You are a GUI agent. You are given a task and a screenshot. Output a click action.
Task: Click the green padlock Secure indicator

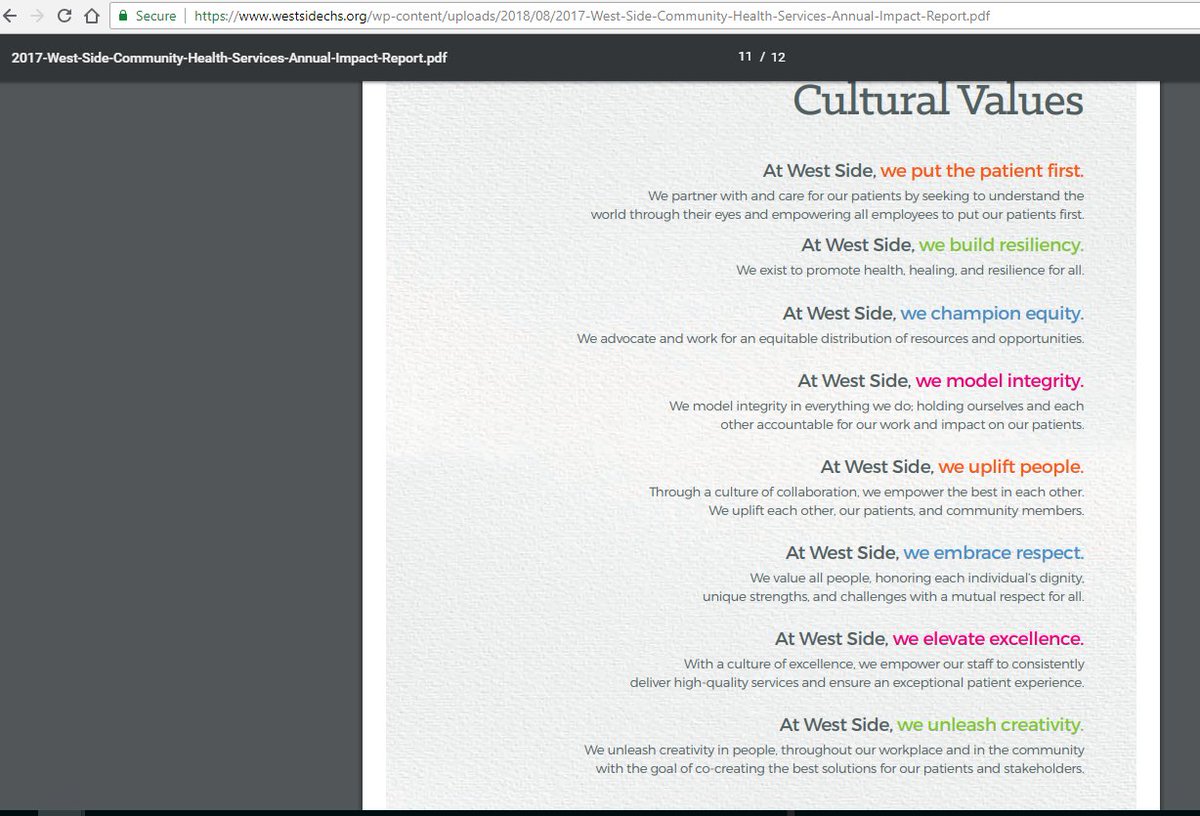click(145, 16)
